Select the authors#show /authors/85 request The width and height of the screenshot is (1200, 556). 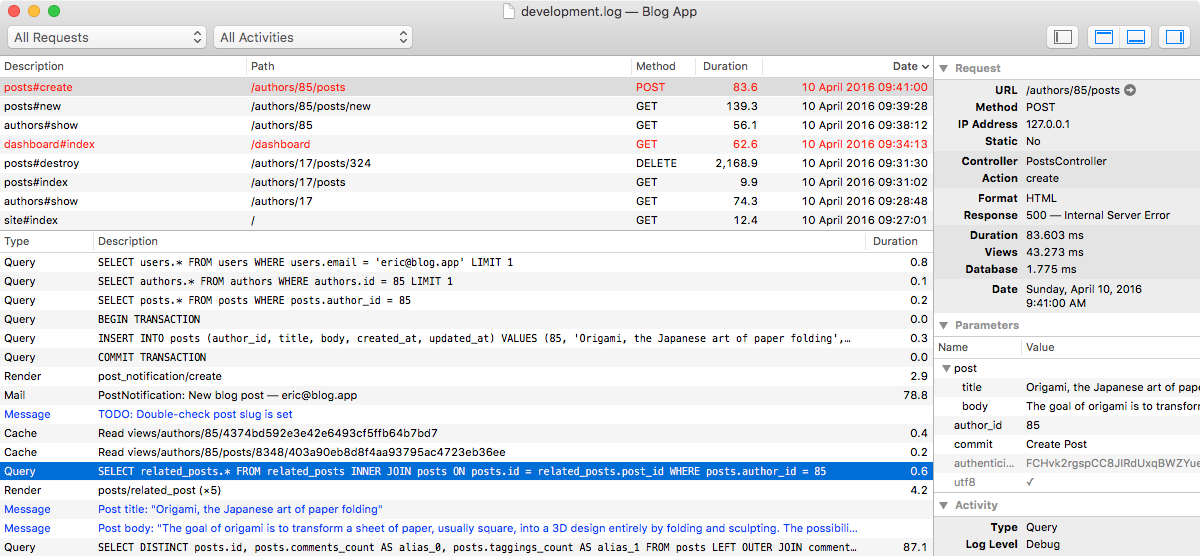click(466, 125)
